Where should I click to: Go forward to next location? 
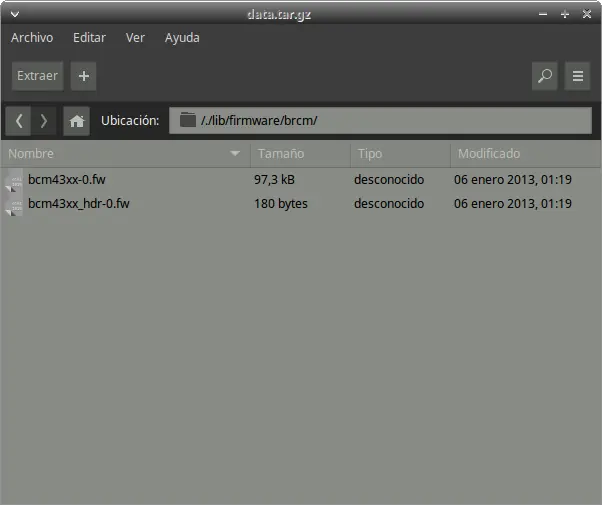[x=44, y=121]
